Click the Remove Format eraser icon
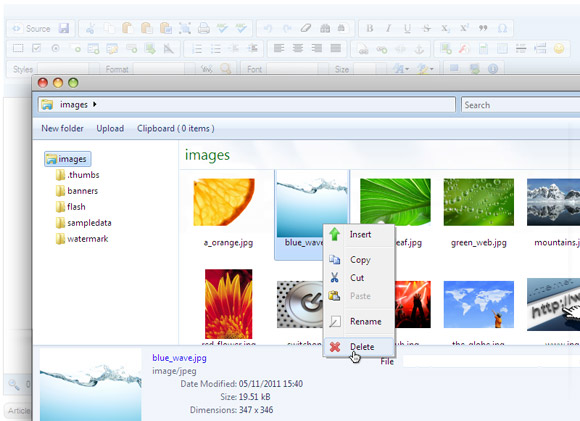The width and height of the screenshot is (580, 421). [306, 28]
